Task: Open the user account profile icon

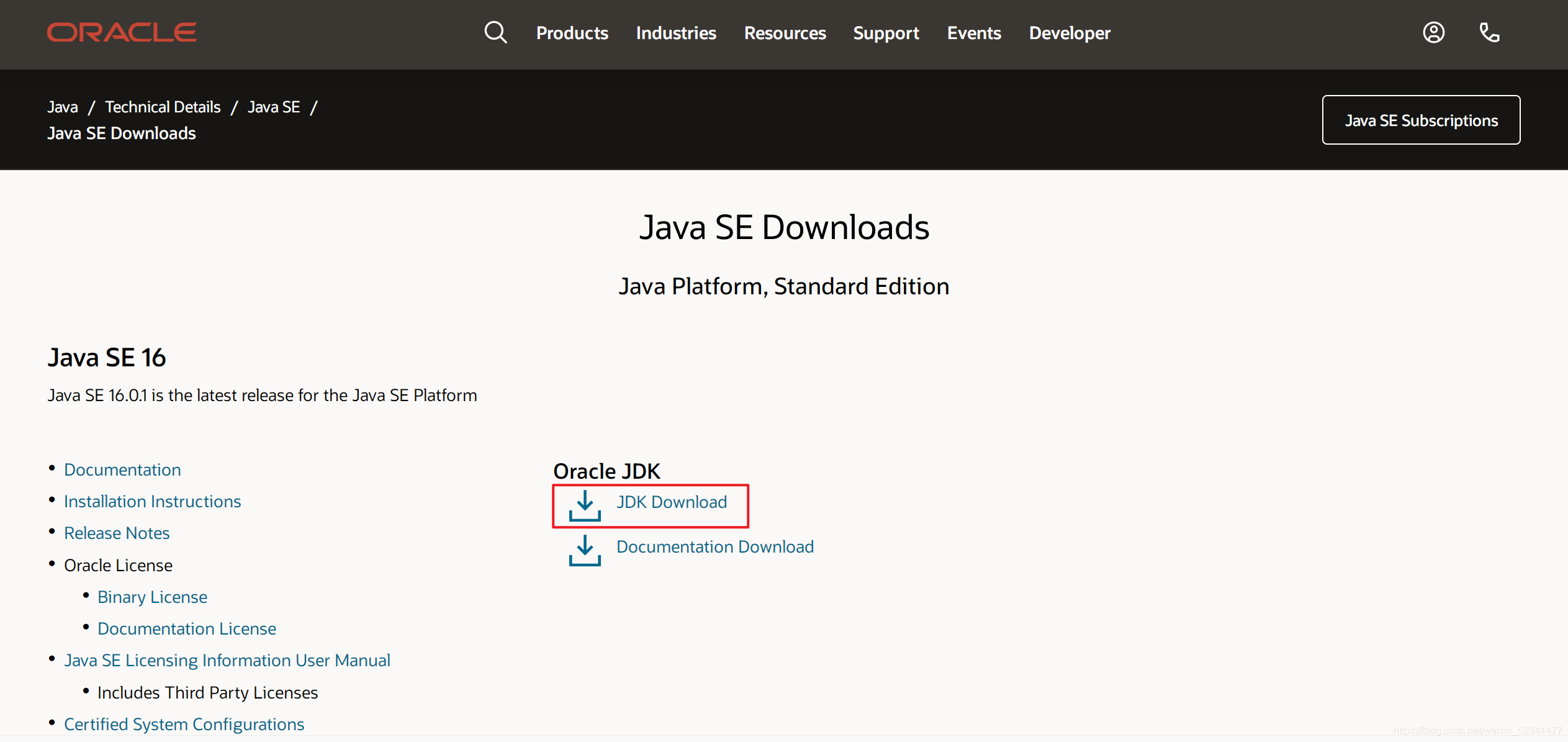Action: 1433,32
